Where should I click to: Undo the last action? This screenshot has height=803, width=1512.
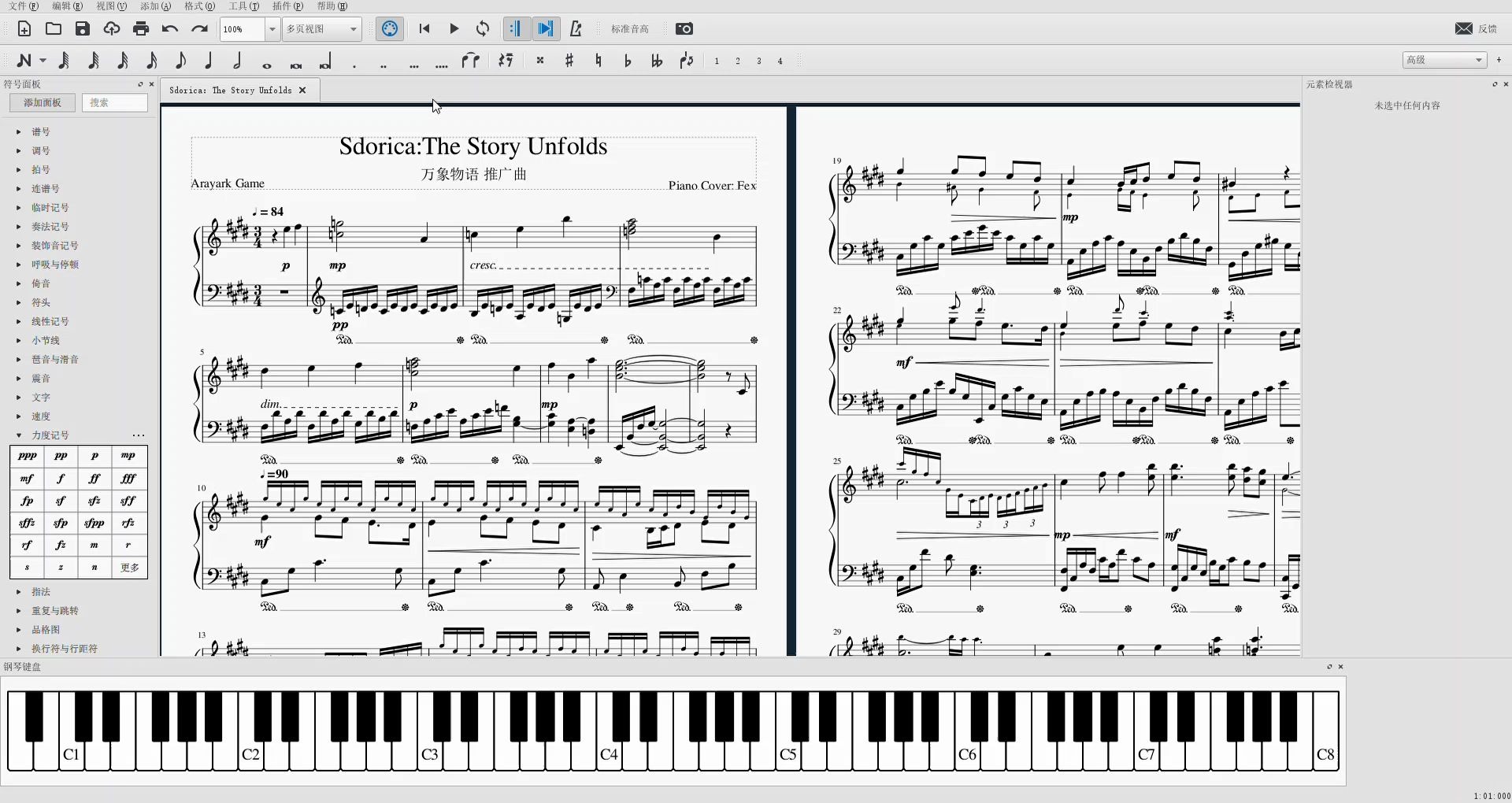(x=170, y=29)
